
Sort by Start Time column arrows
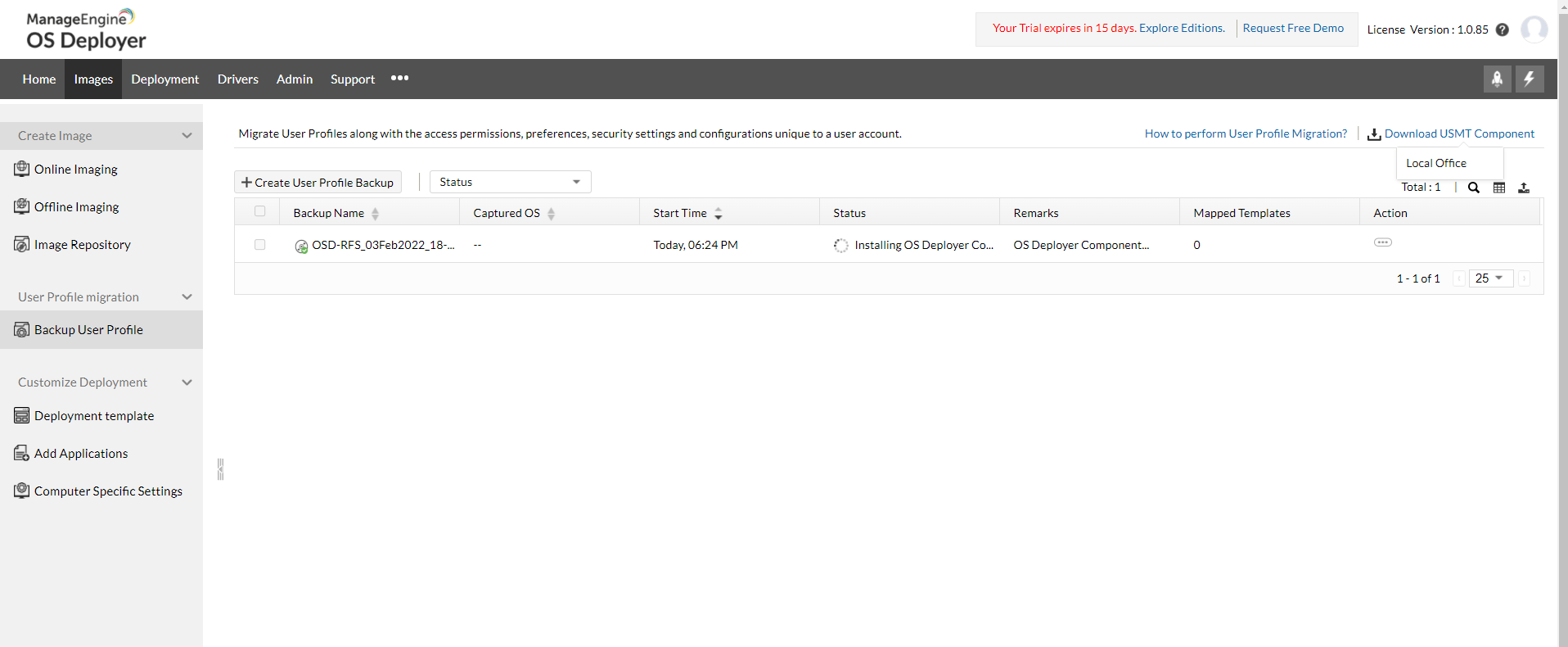pyautogui.click(x=718, y=214)
